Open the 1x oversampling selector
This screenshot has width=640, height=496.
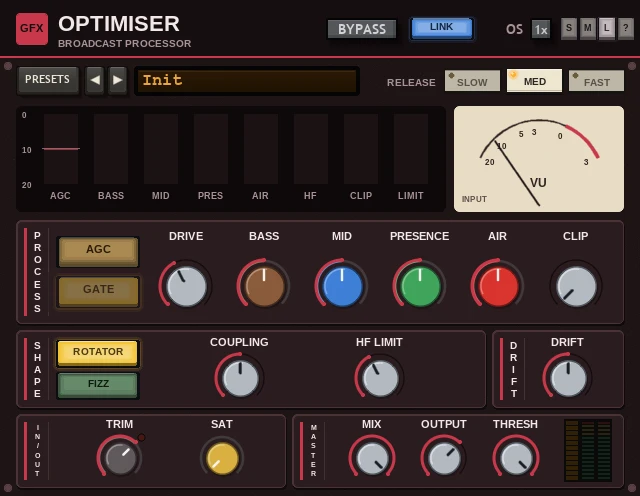pos(541,29)
